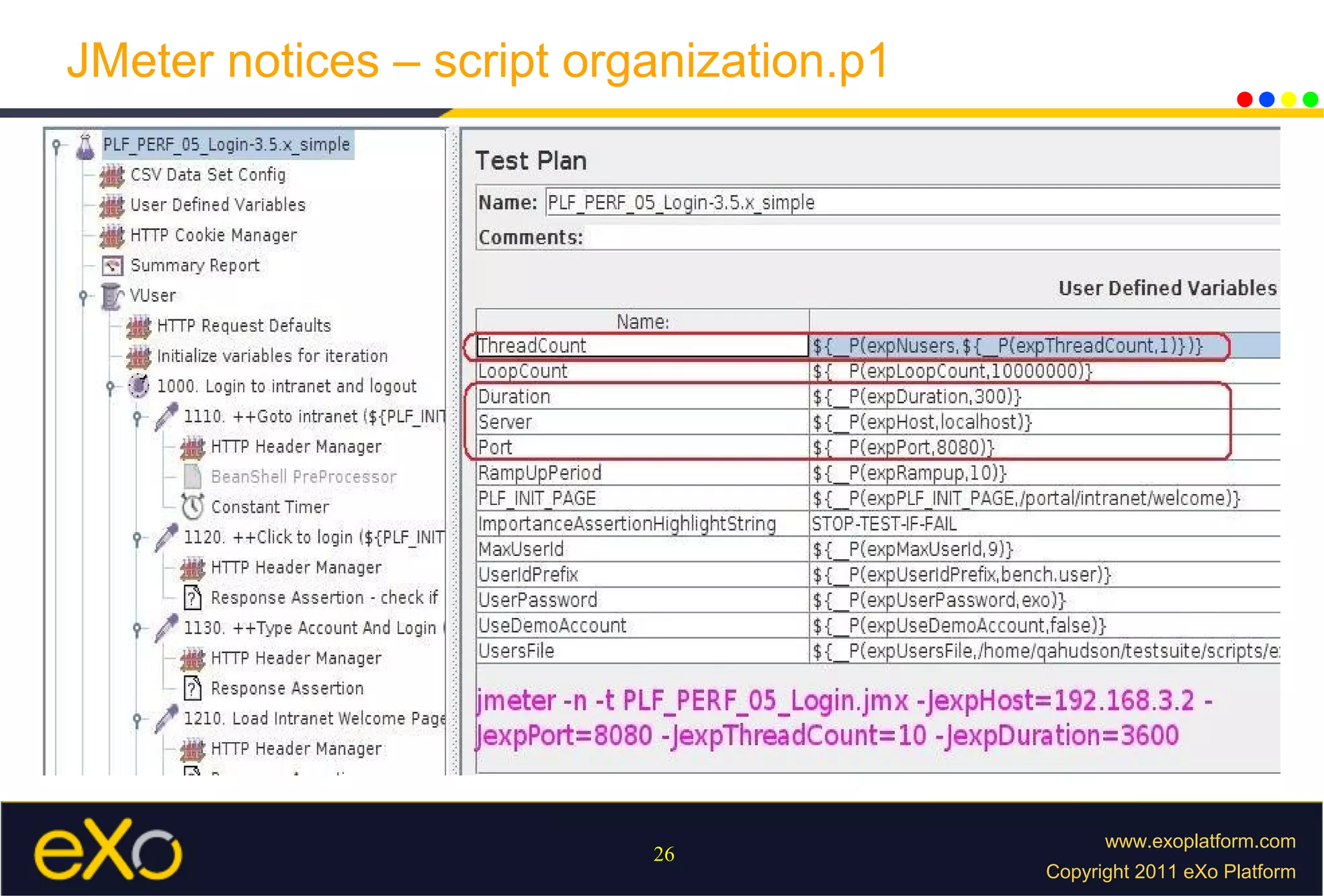
Task: Click the ThreadCount name cell
Action: point(643,346)
